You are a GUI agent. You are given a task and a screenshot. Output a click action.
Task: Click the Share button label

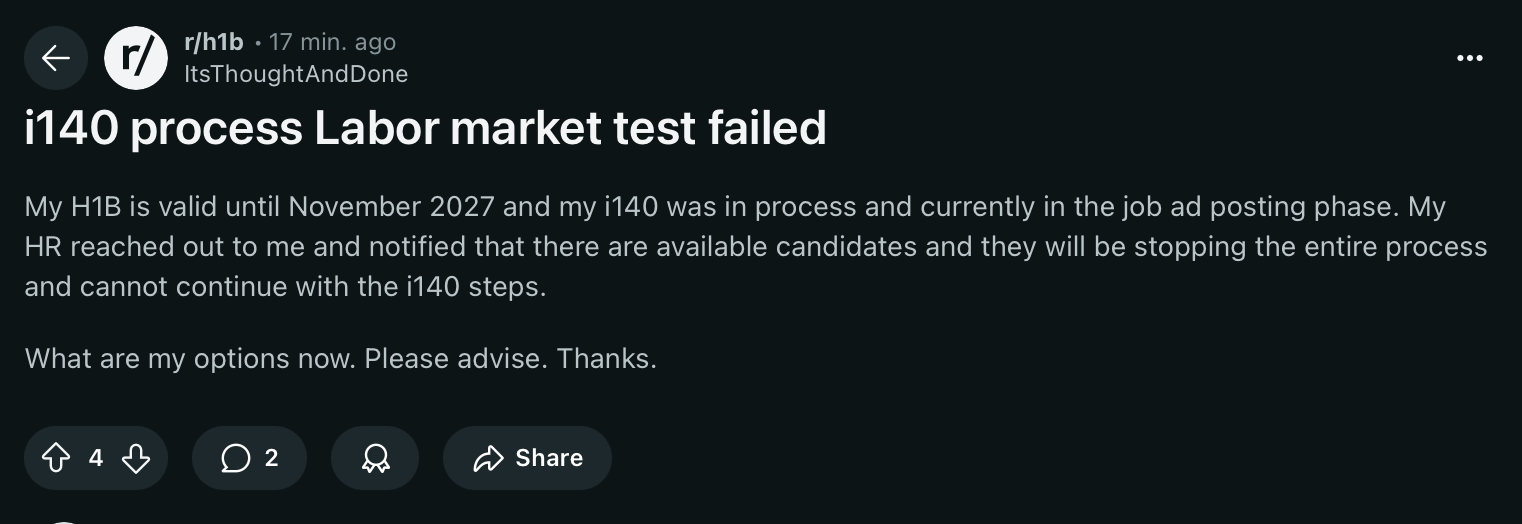click(549, 458)
